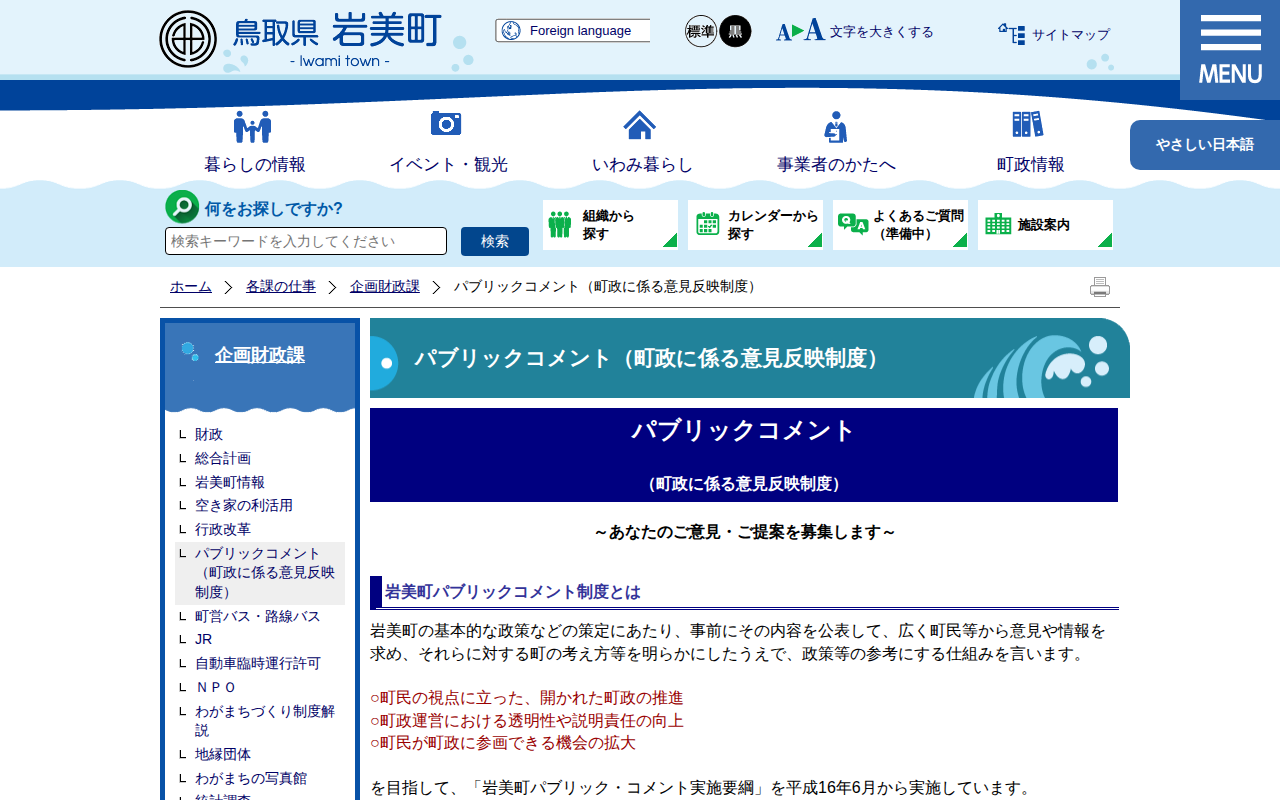Image resolution: width=1280 pixels, height=800 pixels.
Task: Click the 検索 search button
Action: (495, 241)
